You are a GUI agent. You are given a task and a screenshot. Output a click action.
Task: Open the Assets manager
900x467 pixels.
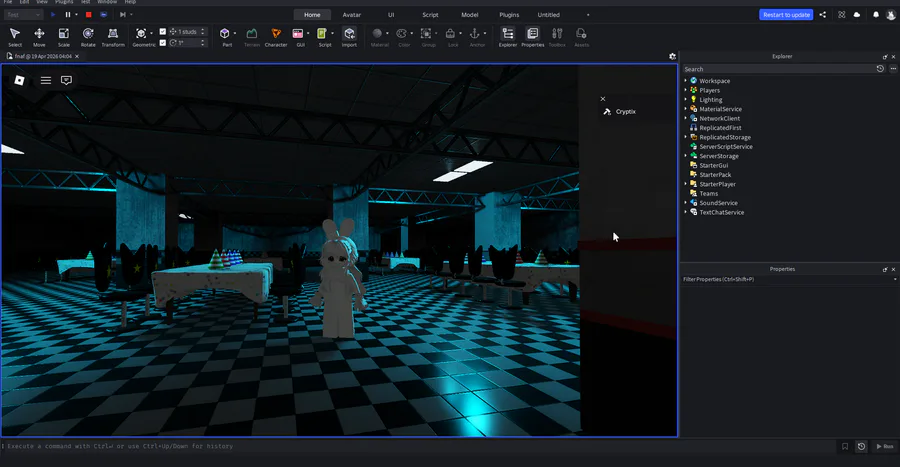(581, 37)
